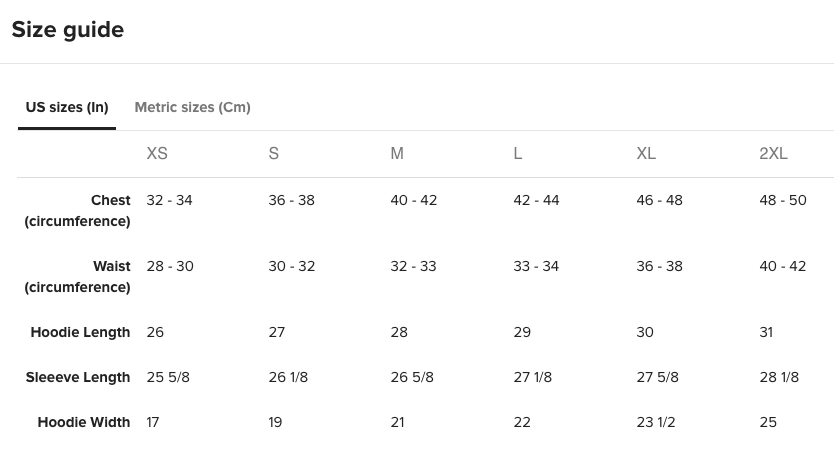834x457 pixels.
Task: Click the Waist (circumference) row label
Action: pyautogui.click(x=78, y=277)
